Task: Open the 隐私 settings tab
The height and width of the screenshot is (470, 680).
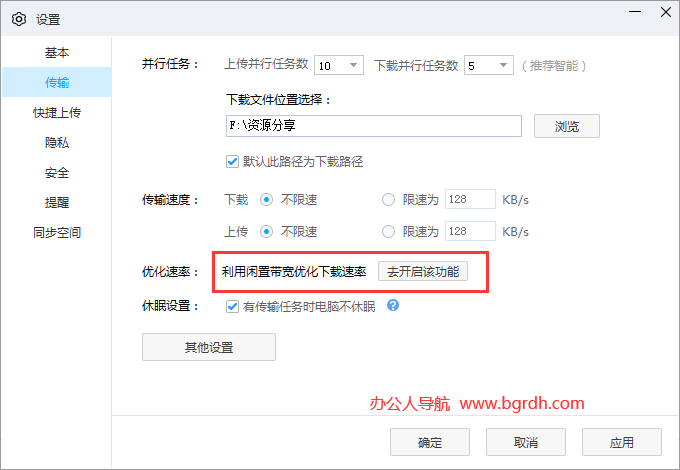Action: (57, 142)
